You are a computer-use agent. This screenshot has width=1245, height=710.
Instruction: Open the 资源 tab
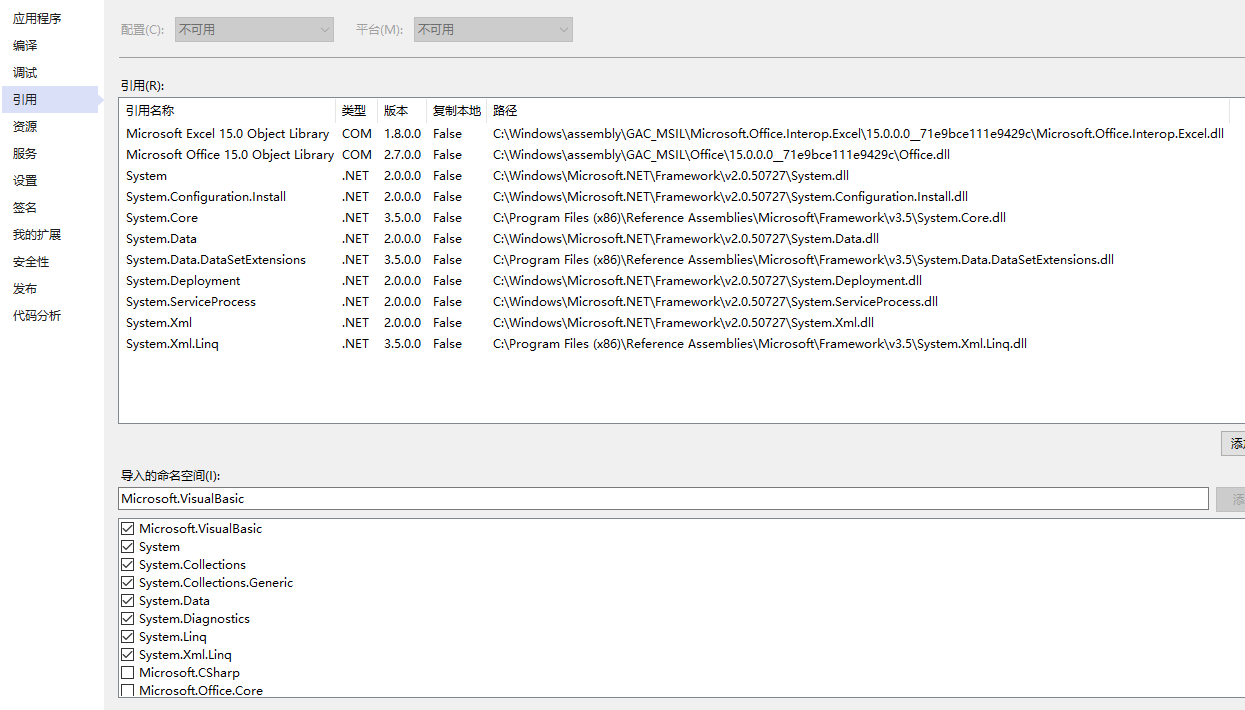coord(25,127)
